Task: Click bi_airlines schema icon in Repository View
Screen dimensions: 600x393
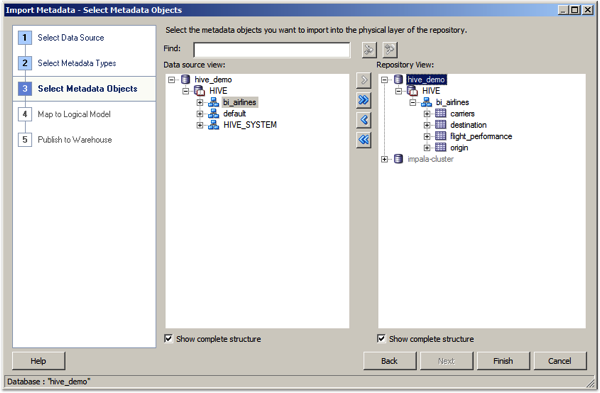Action: [x=426, y=102]
